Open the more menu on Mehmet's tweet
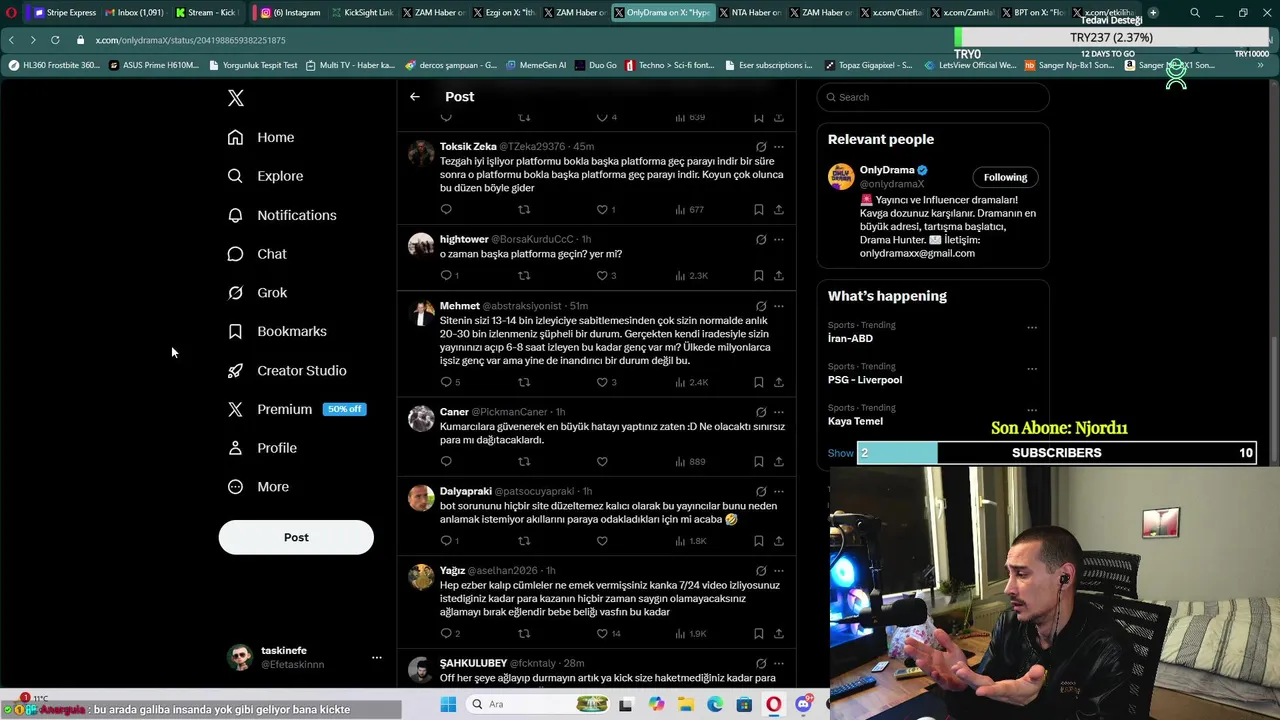This screenshot has height=720, width=1280. pos(778,306)
